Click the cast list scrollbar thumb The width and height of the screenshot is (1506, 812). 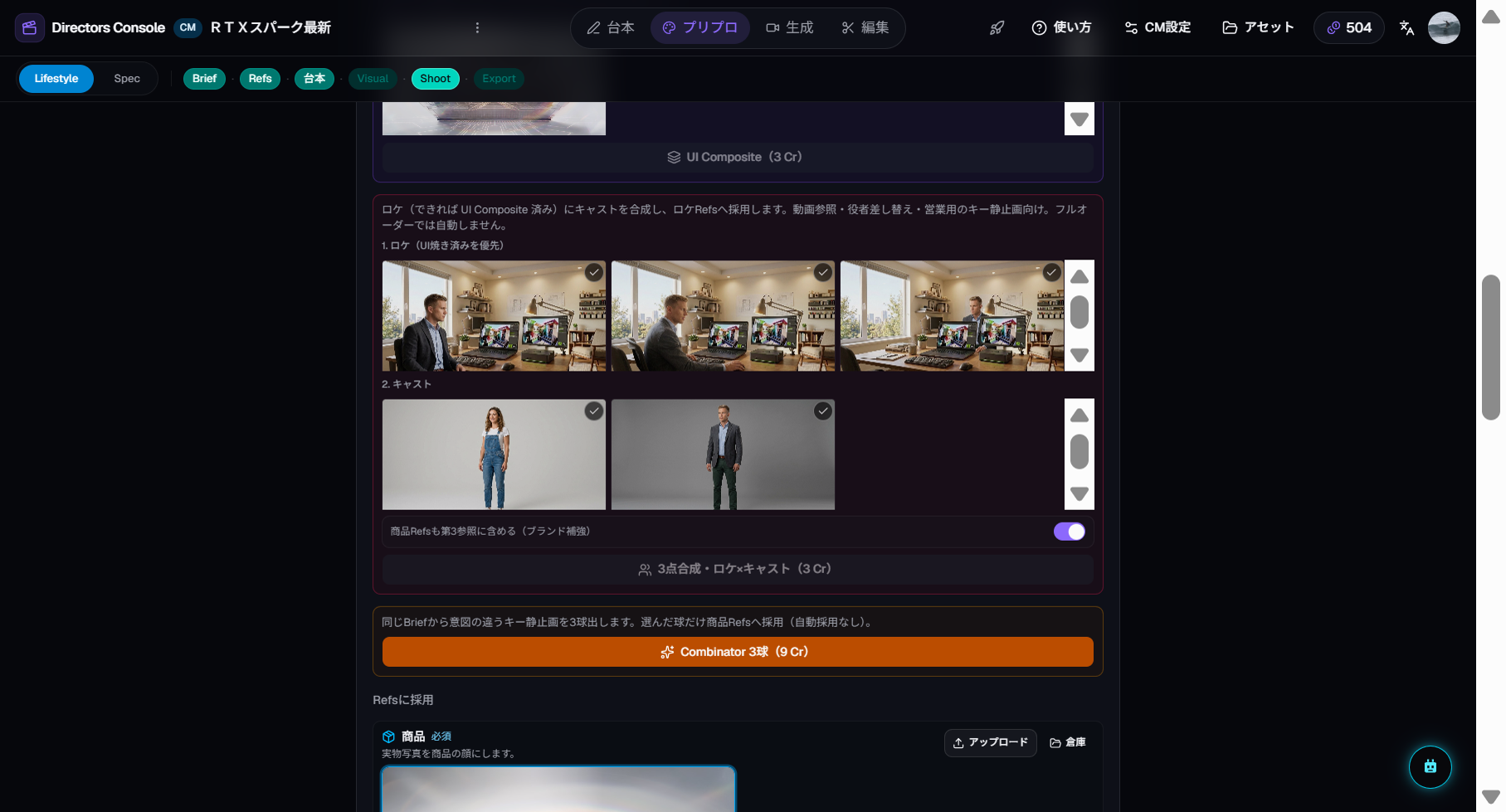point(1080,452)
